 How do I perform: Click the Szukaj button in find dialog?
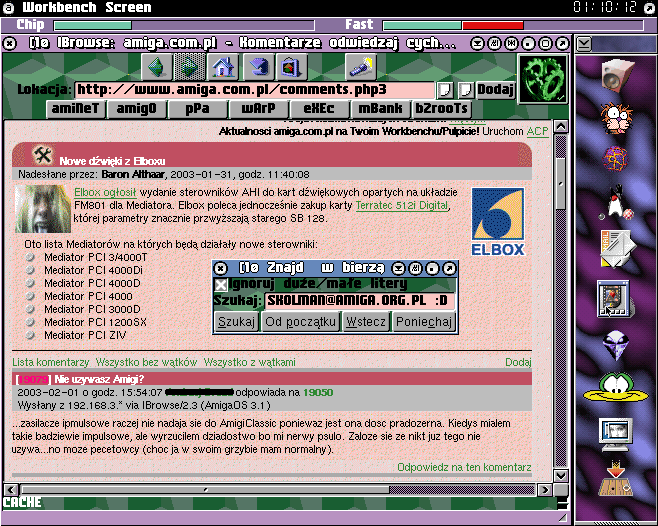(x=236, y=322)
